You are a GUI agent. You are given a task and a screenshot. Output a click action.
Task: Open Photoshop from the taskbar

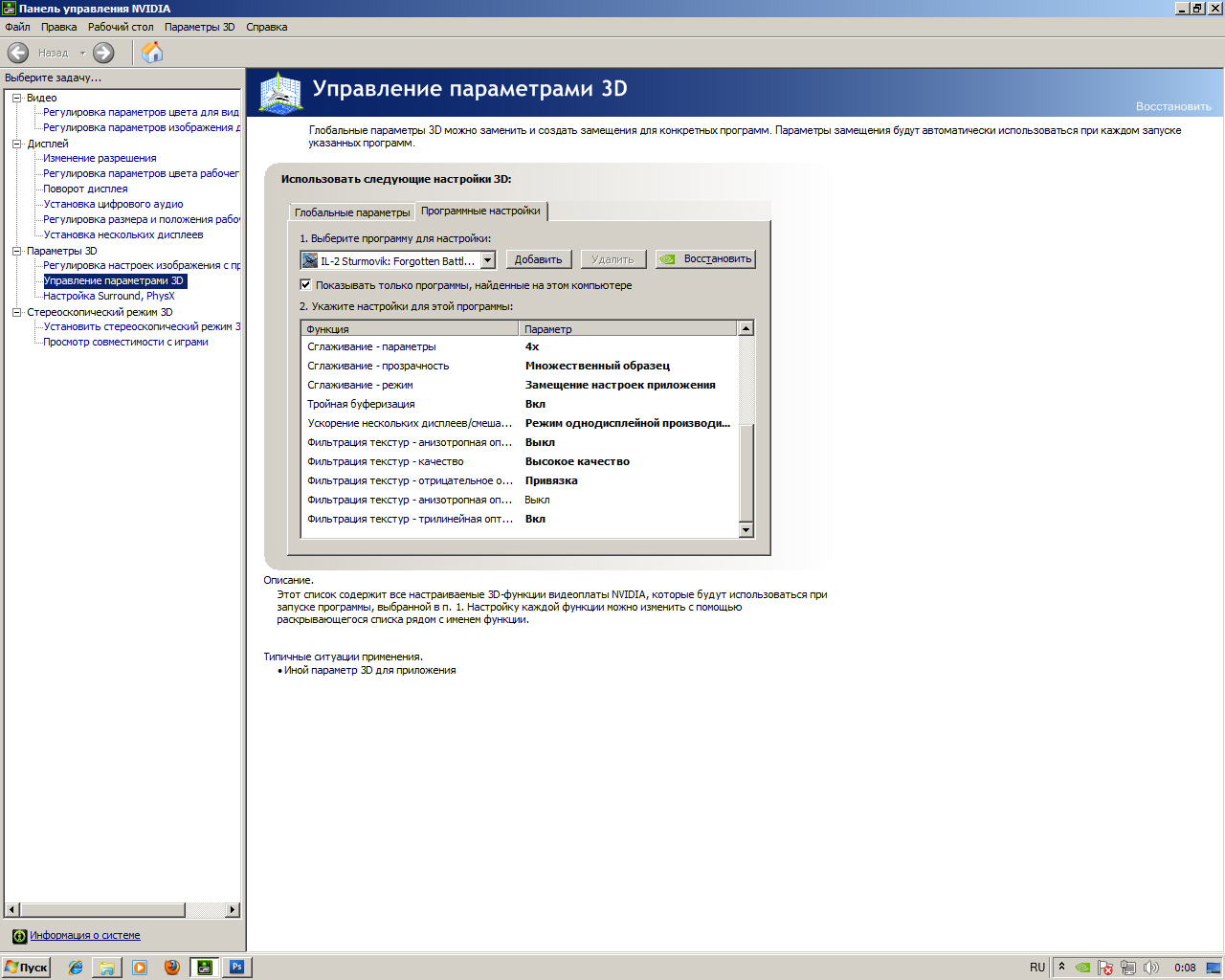pos(236,968)
